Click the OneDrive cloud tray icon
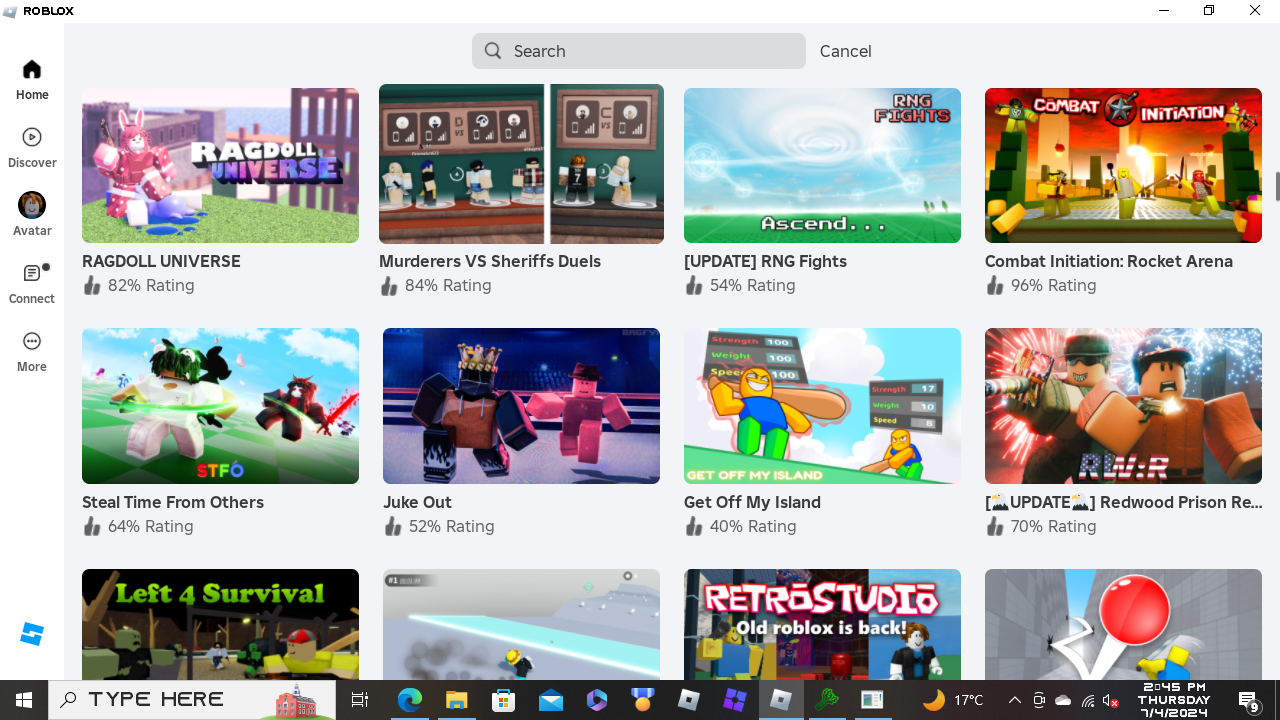This screenshot has height=720, width=1280. [1063, 700]
